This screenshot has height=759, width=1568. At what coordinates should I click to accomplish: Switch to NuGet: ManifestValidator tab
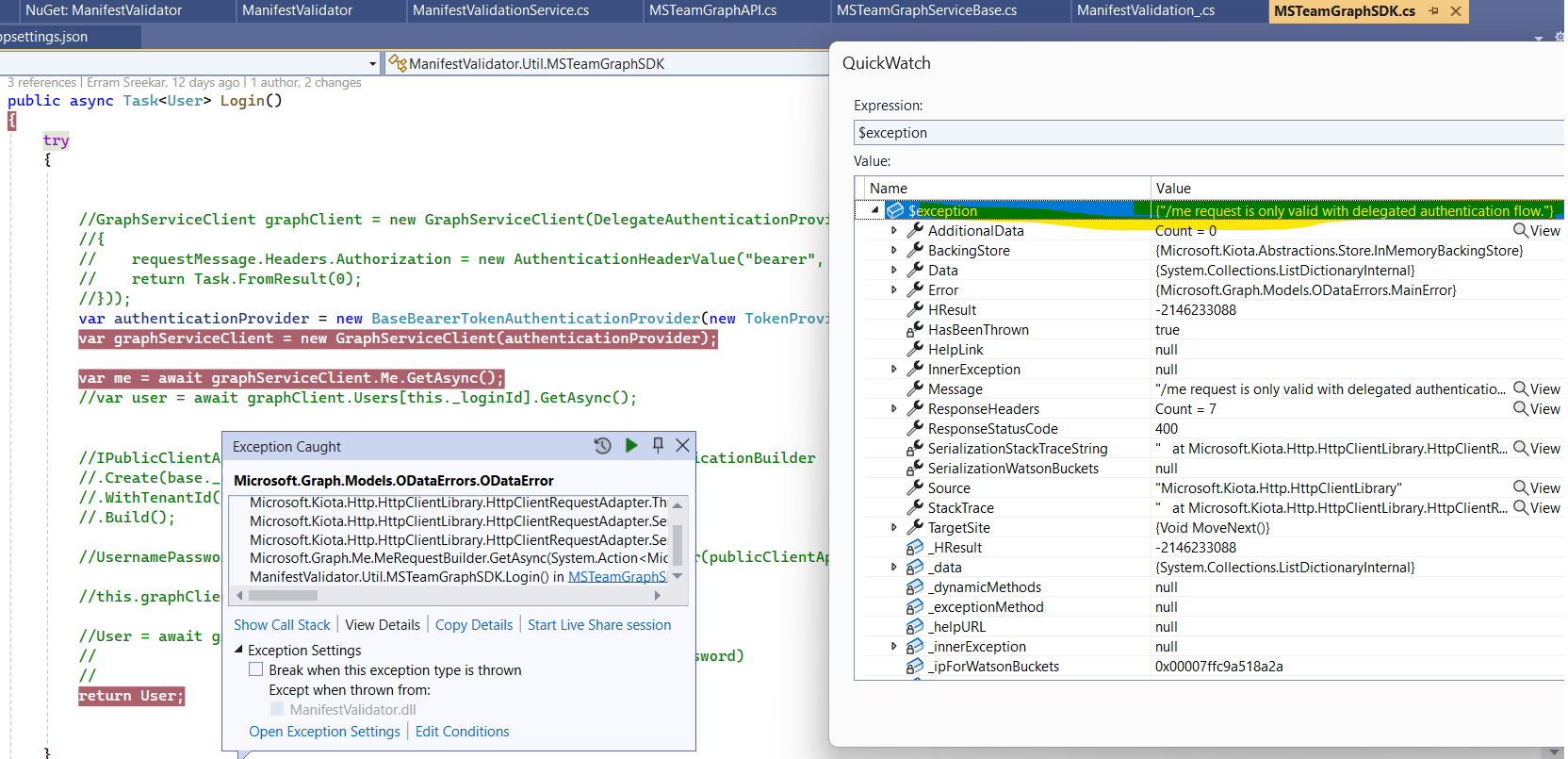(x=104, y=10)
